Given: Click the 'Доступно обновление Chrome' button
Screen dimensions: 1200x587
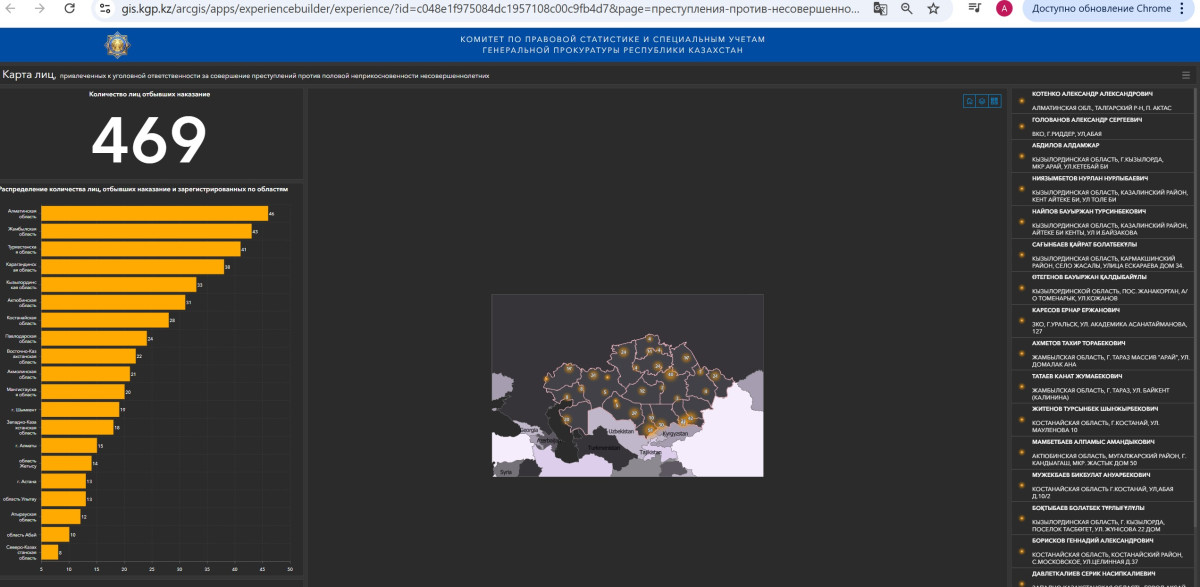Looking at the screenshot, I should (x=1100, y=8).
